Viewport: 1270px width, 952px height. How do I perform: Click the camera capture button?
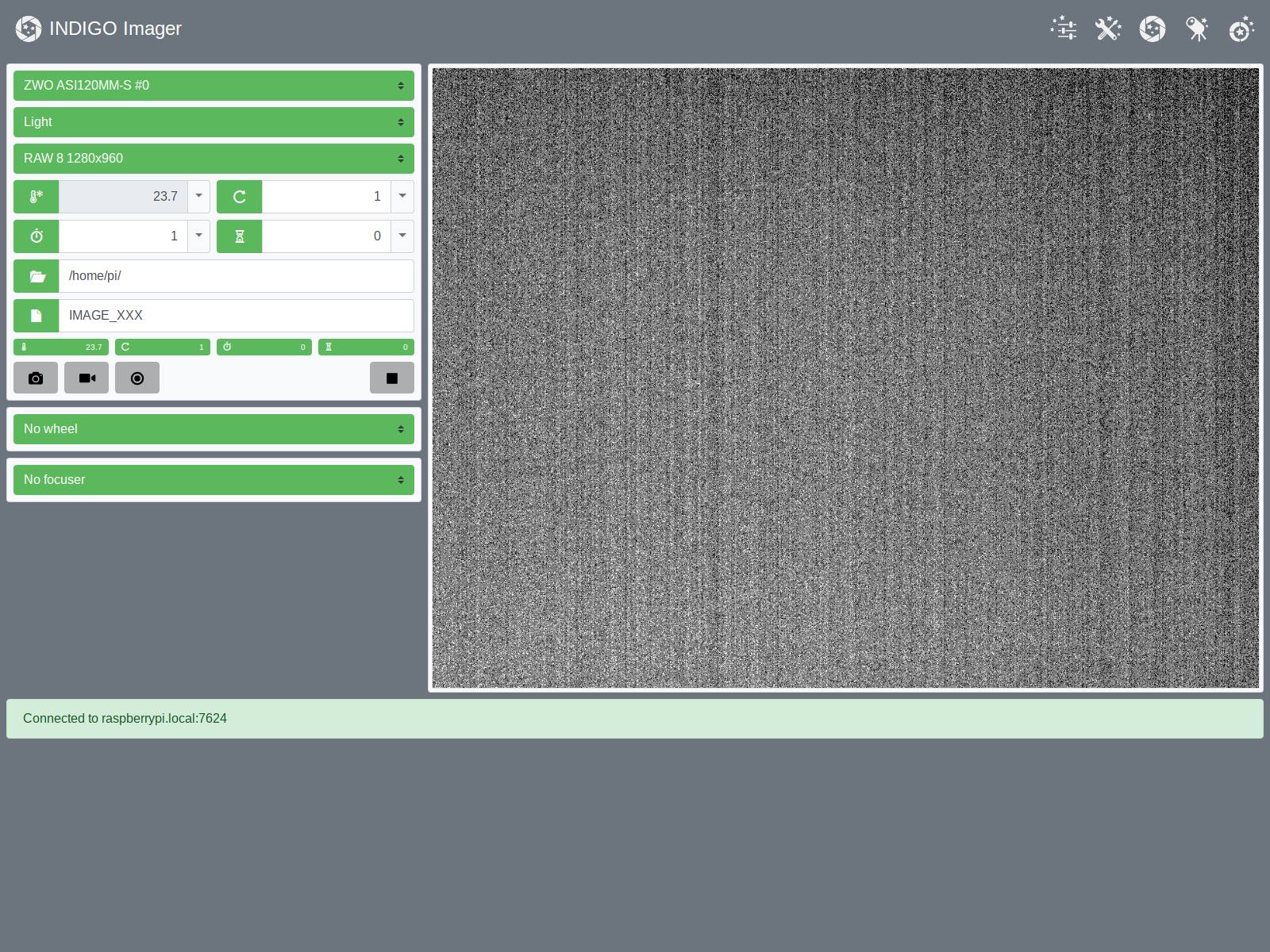[x=36, y=378]
